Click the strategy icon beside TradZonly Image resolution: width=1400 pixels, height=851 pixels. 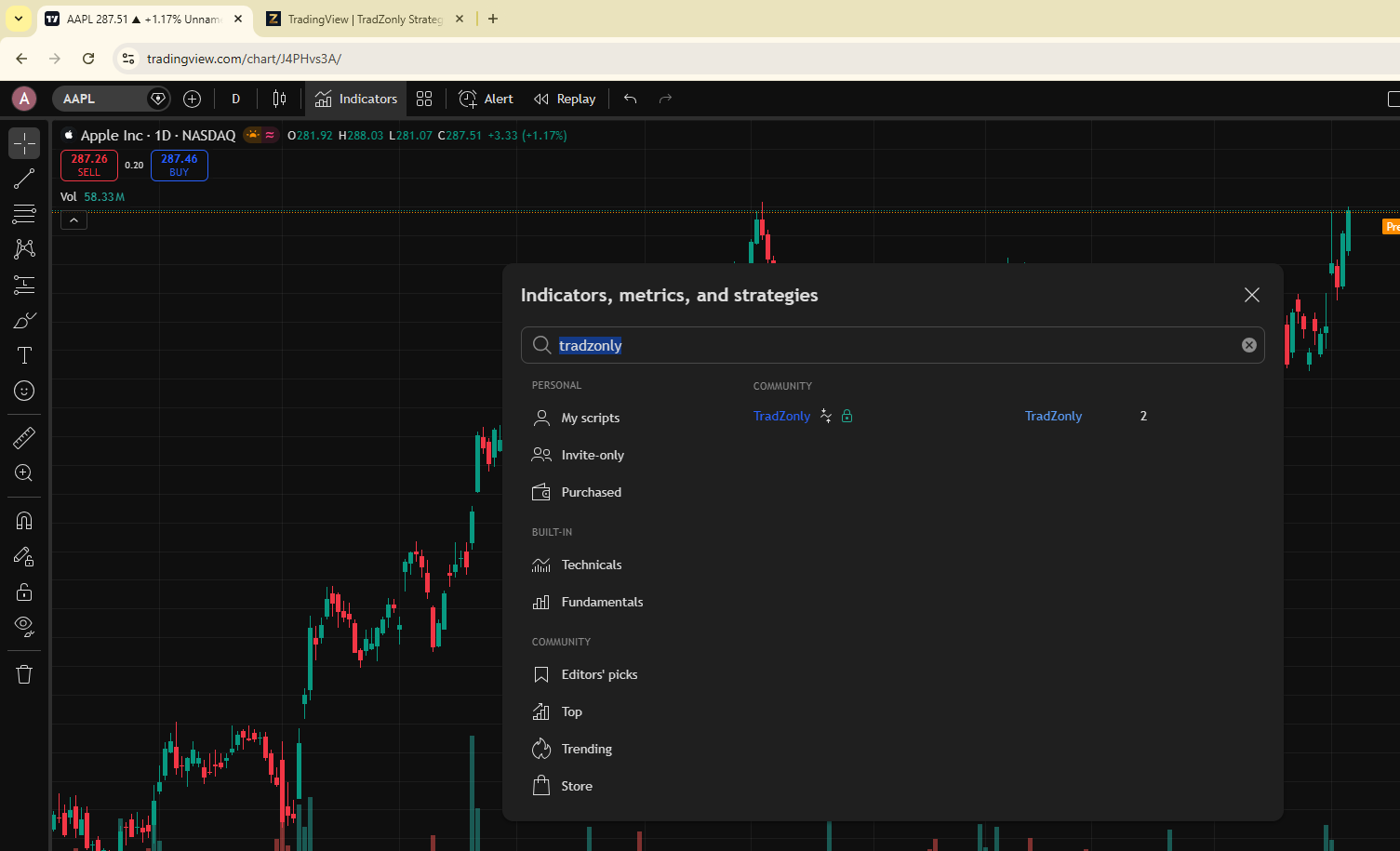click(x=826, y=416)
